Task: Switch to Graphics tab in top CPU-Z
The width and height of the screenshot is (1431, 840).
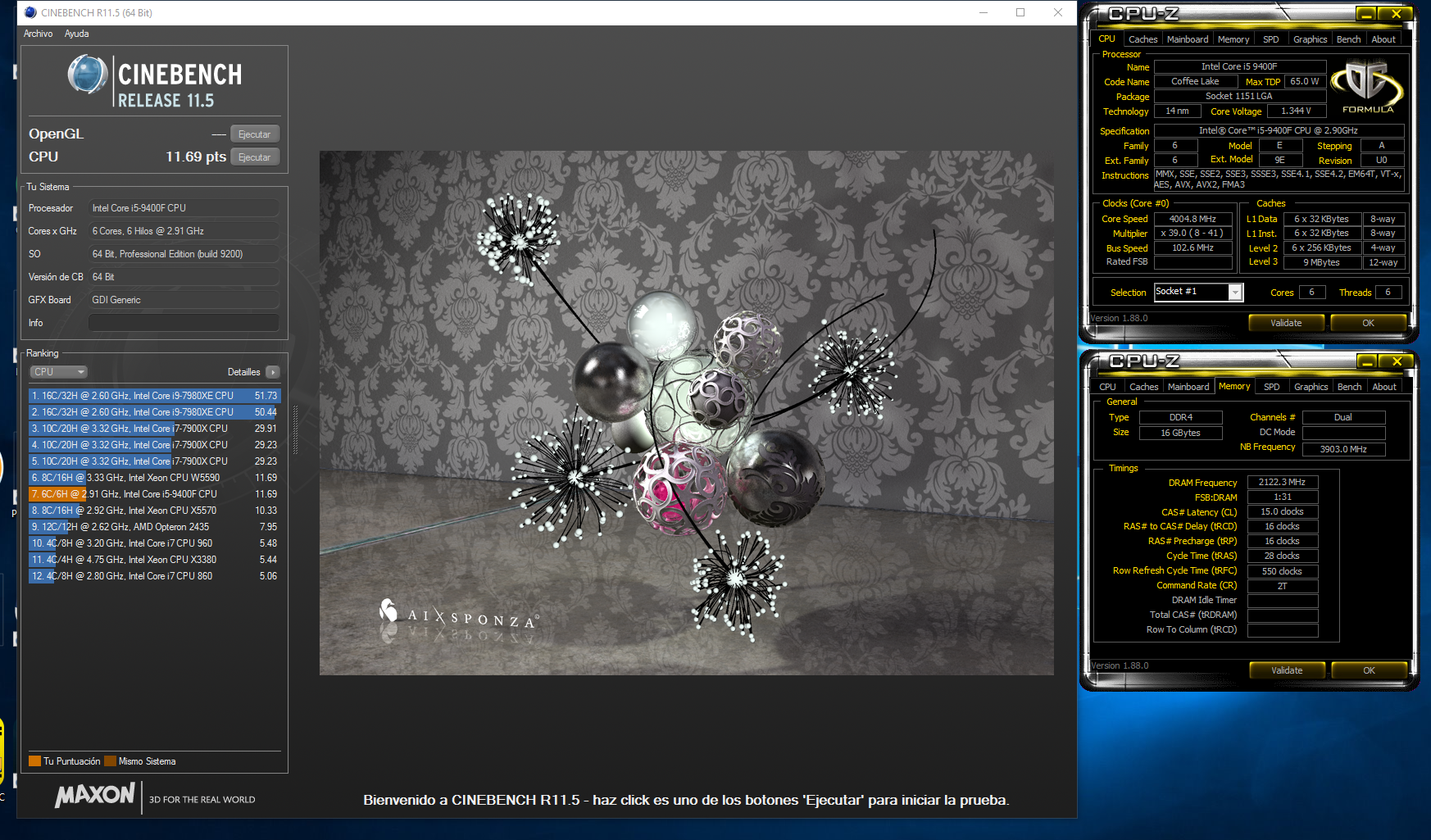Action: click(1310, 39)
